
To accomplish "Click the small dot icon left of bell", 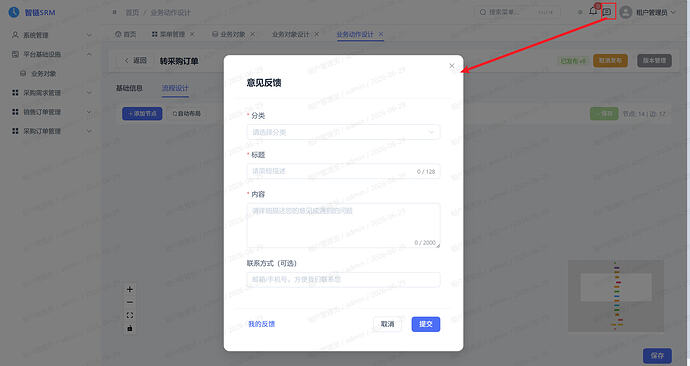I will click(x=580, y=12).
